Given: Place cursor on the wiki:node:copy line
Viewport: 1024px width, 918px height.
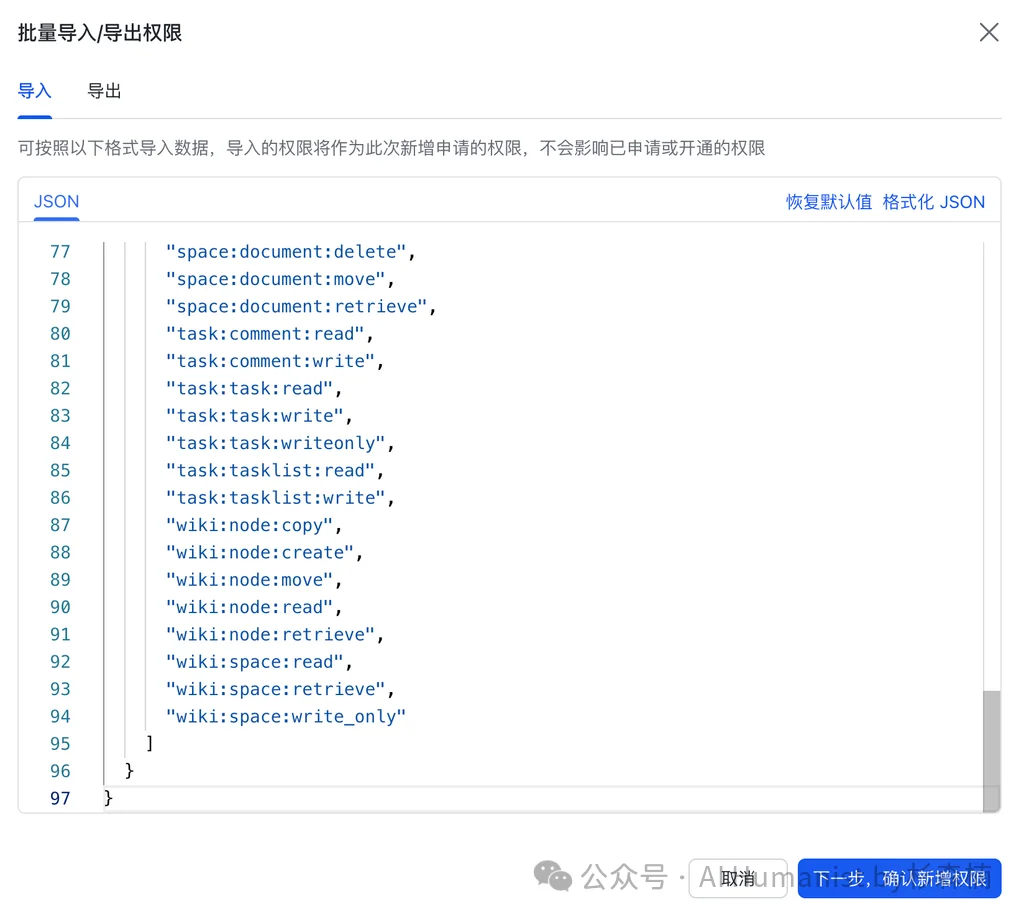Looking at the screenshot, I should (250, 524).
